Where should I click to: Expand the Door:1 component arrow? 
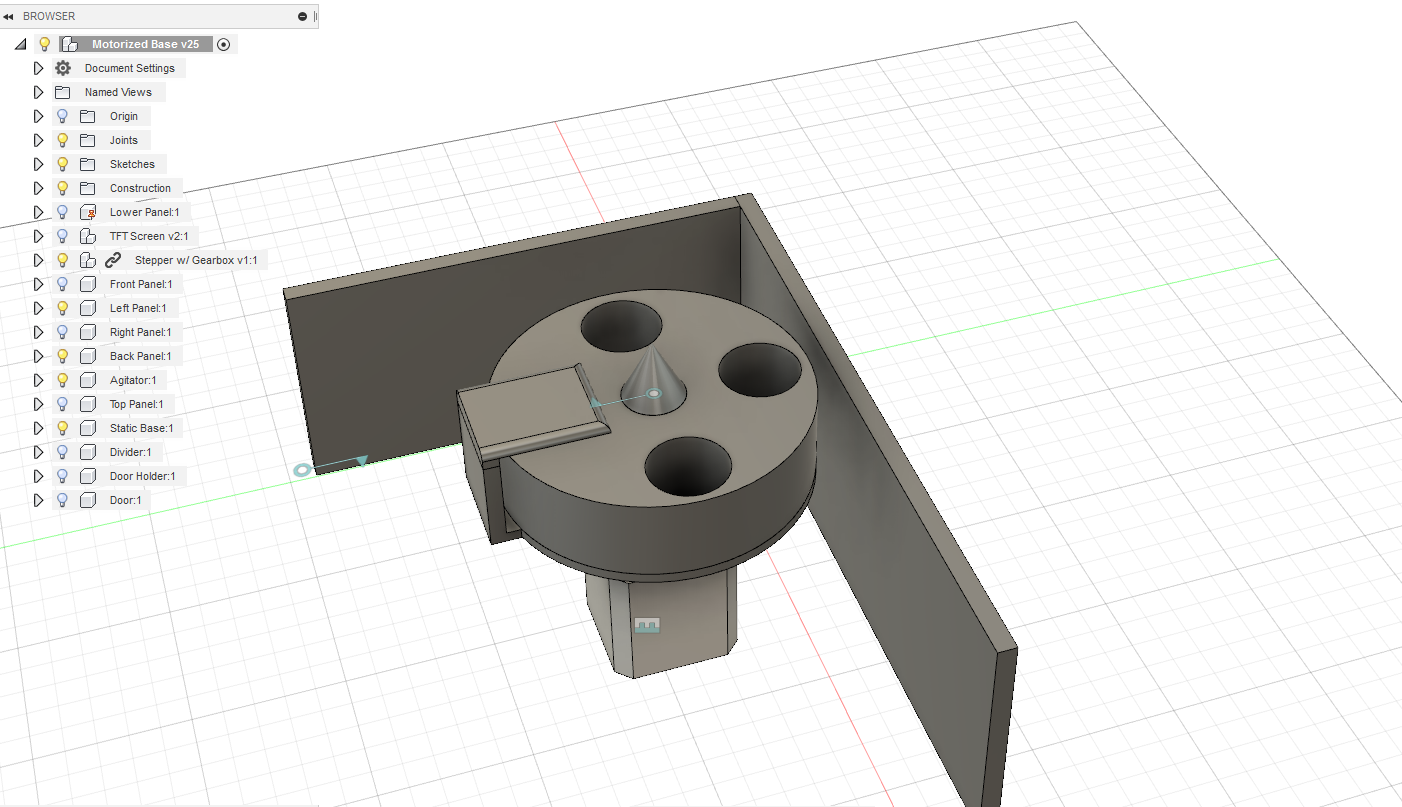38,500
